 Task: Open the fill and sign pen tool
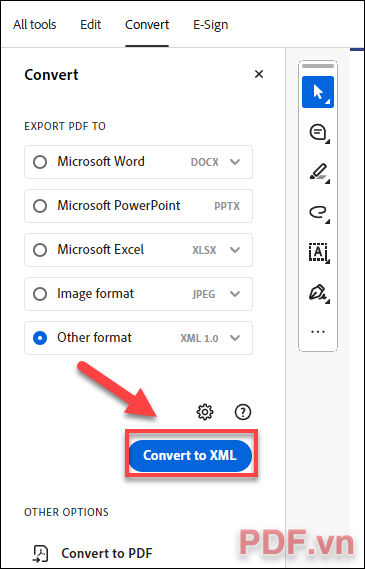pos(318,293)
